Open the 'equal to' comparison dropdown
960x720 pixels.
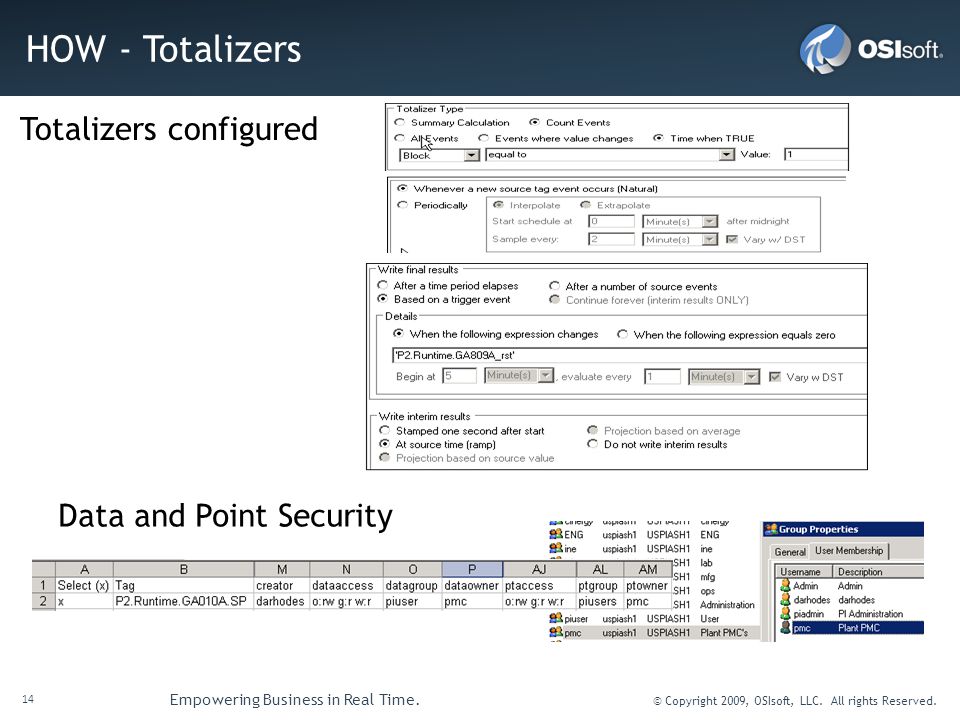pyautogui.click(x=727, y=155)
